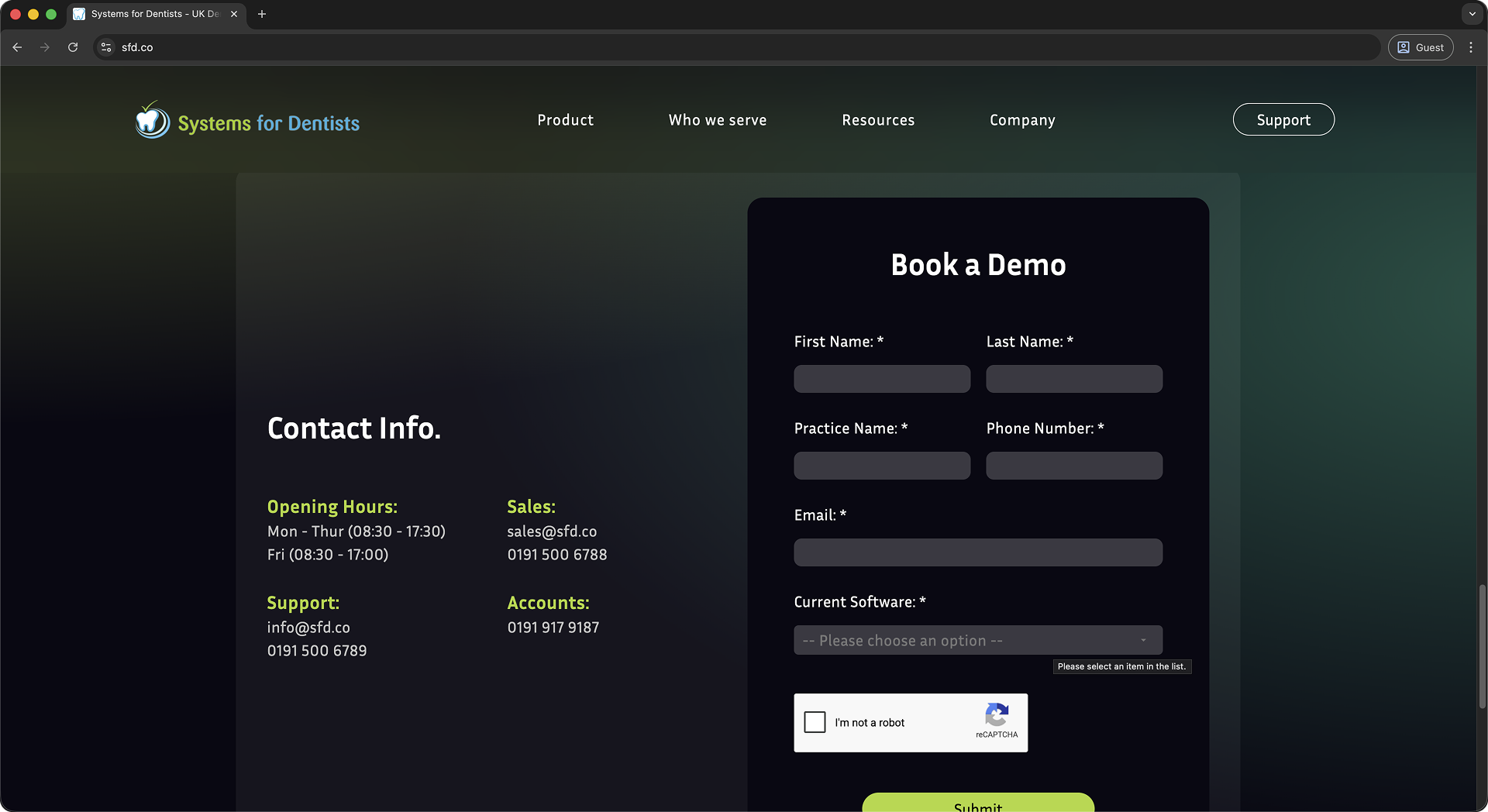The image size is (1488, 812).
Task: Click the Opening Hours: label
Action: 332,507
